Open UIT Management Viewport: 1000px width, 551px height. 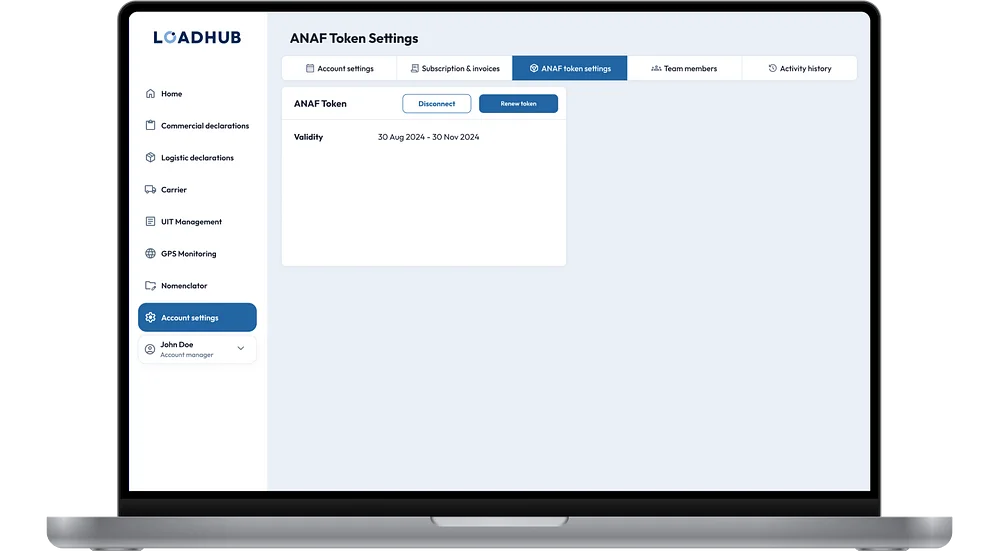click(197, 221)
